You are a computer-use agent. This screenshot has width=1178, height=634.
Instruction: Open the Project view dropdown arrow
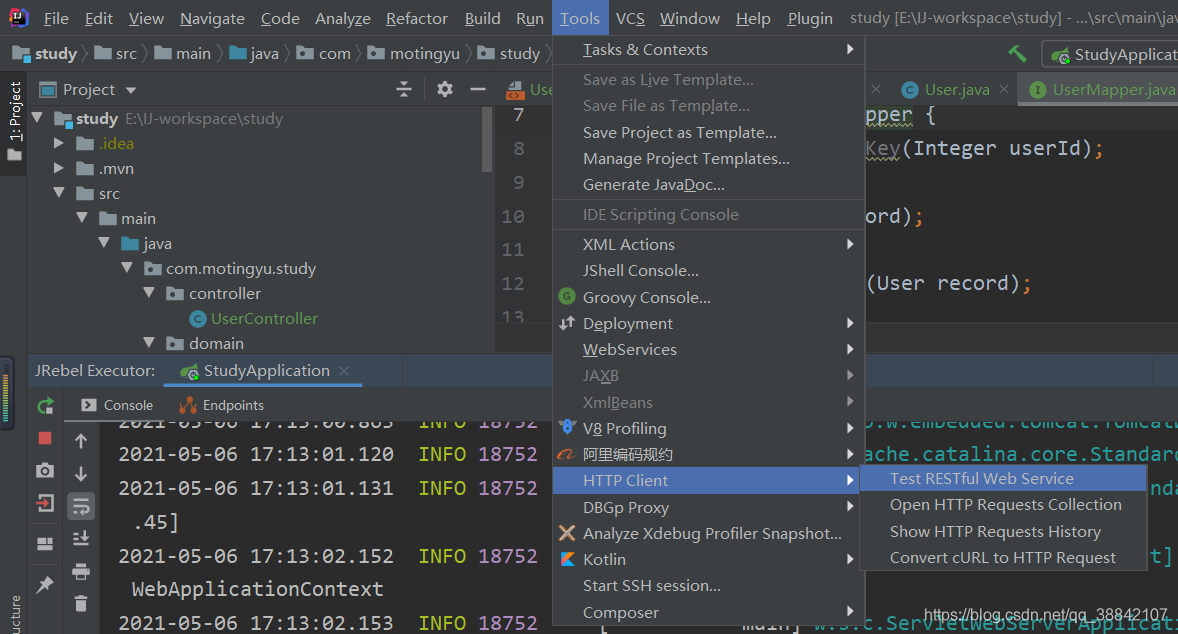pos(131,90)
